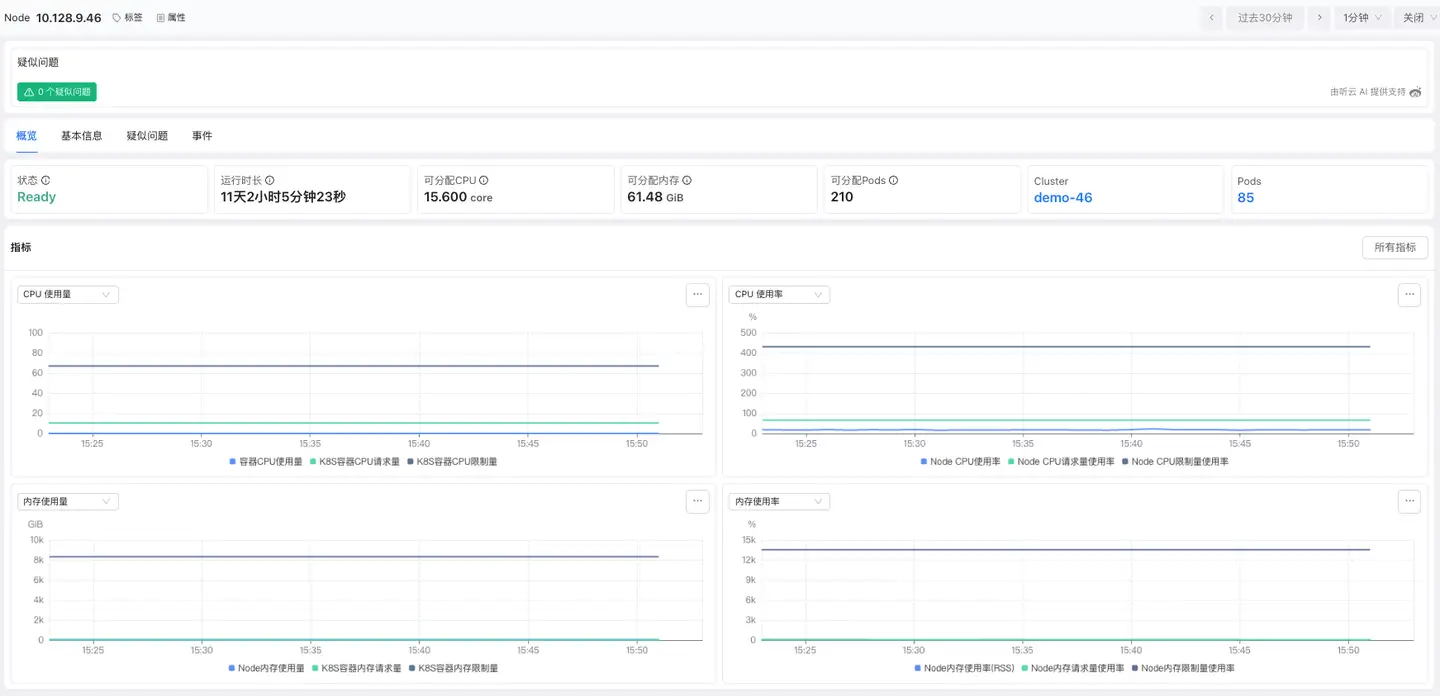Click the 过去30分钟 time range selector
This screenshot has width=1440, height=696.
click(1264, 18)
